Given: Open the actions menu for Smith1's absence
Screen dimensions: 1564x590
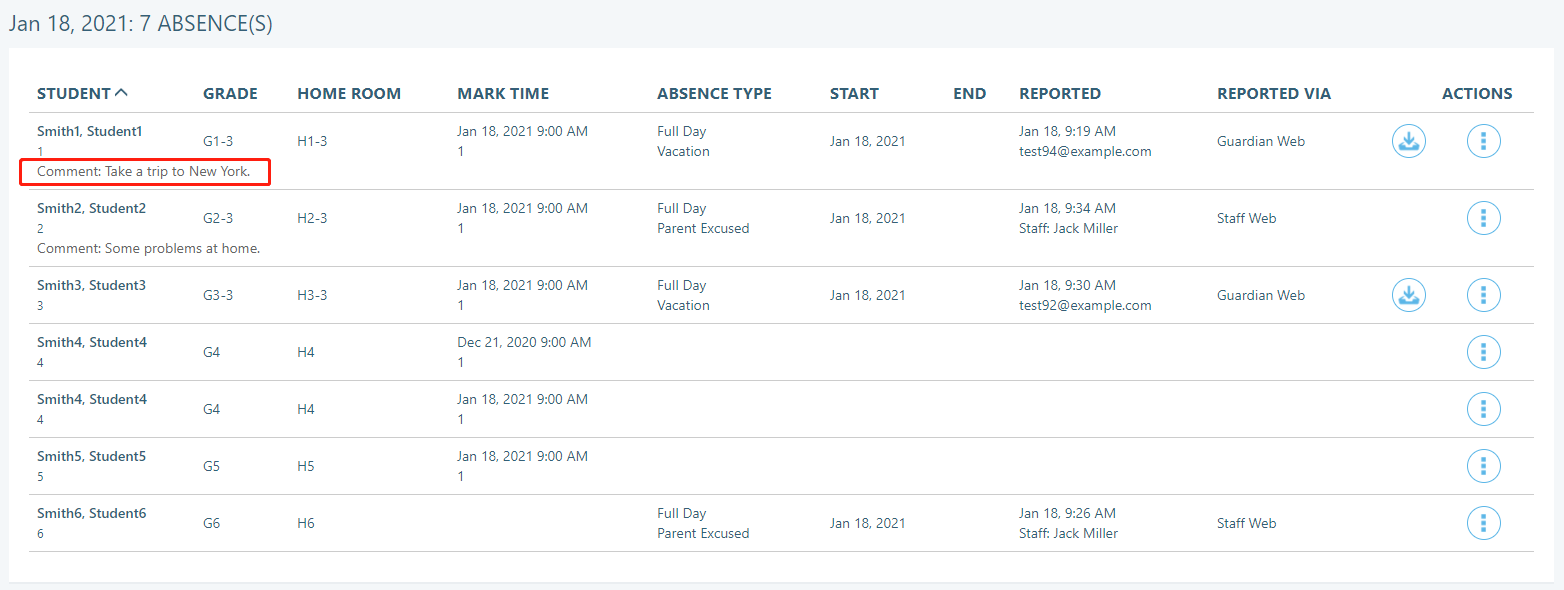Looking at the screenshot, I should [1483, 141].
